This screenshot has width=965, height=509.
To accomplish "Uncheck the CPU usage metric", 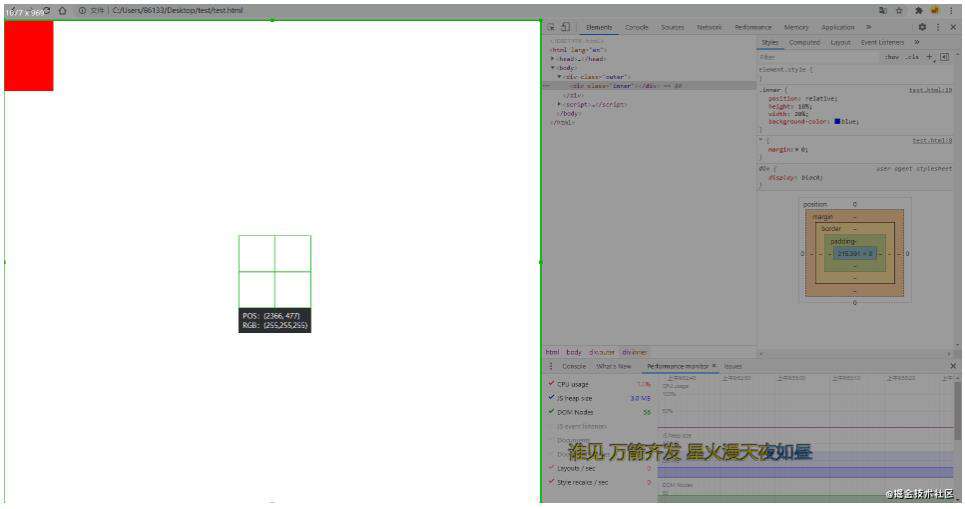I will click(x=551, y=383).
